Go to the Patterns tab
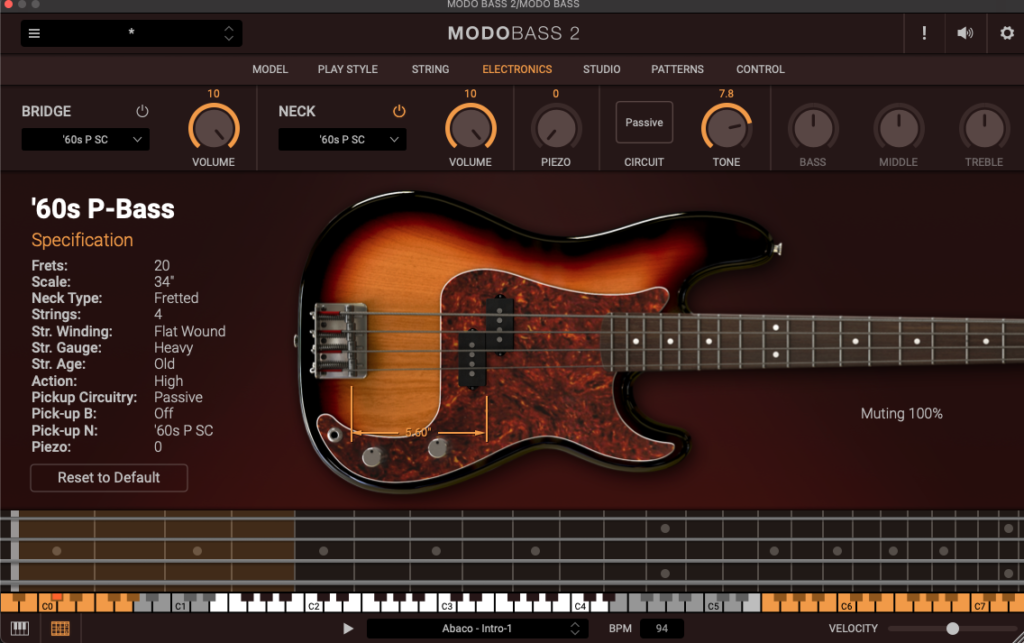 677,69
